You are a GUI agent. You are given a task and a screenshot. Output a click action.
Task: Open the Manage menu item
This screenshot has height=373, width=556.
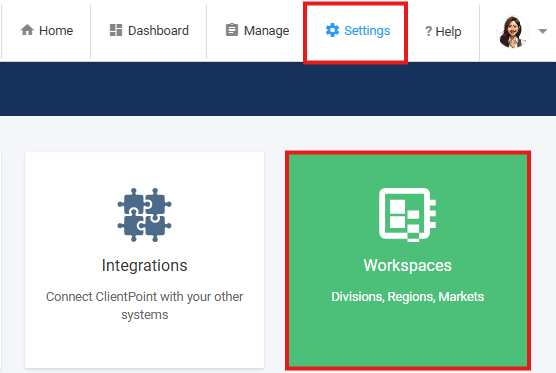pyautogui.click(x=257, y=30)
